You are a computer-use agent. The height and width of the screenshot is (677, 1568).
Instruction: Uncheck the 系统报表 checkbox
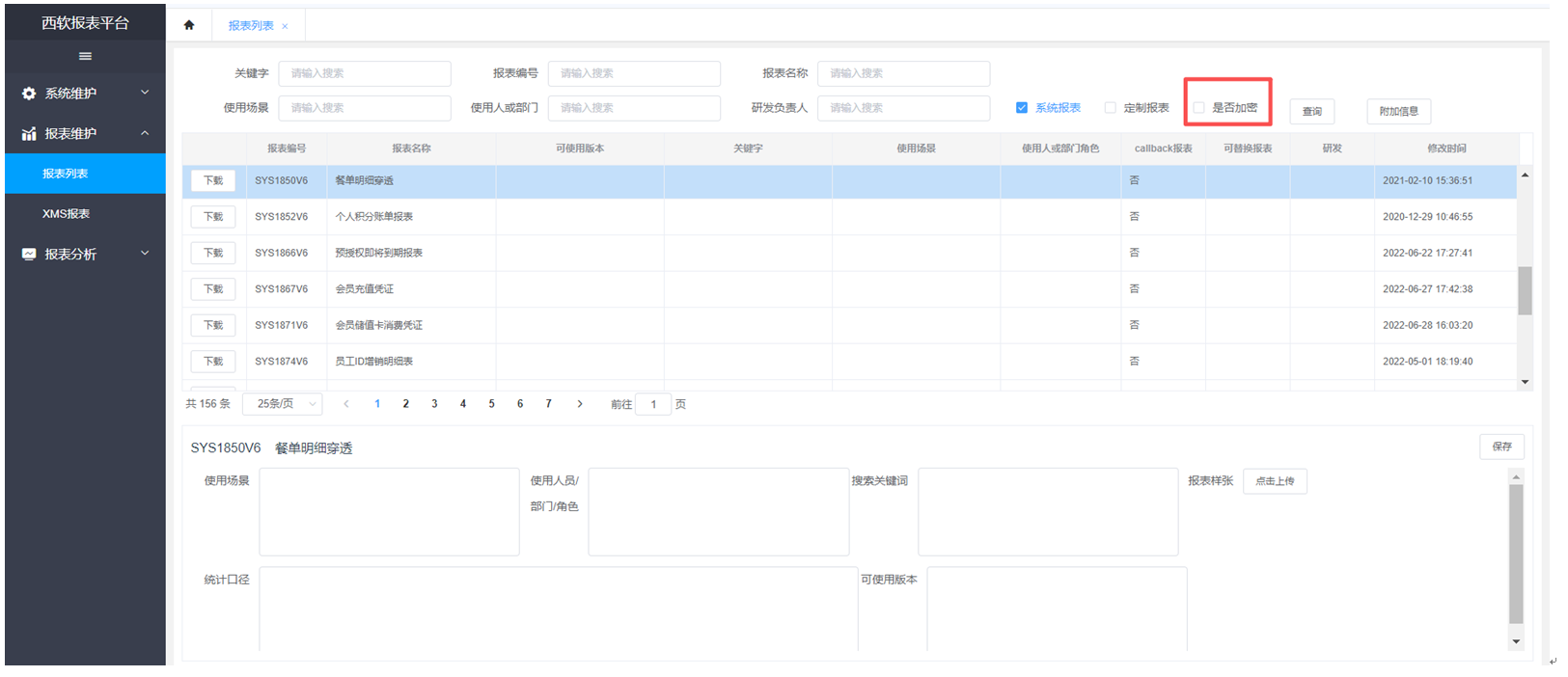click(1022, 108)
